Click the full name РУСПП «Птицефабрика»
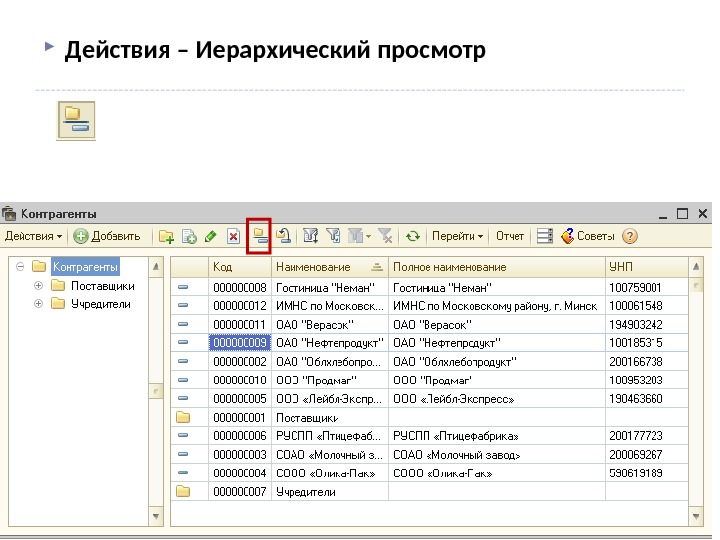This screenshot has height=540, width=720. point(497,436)
